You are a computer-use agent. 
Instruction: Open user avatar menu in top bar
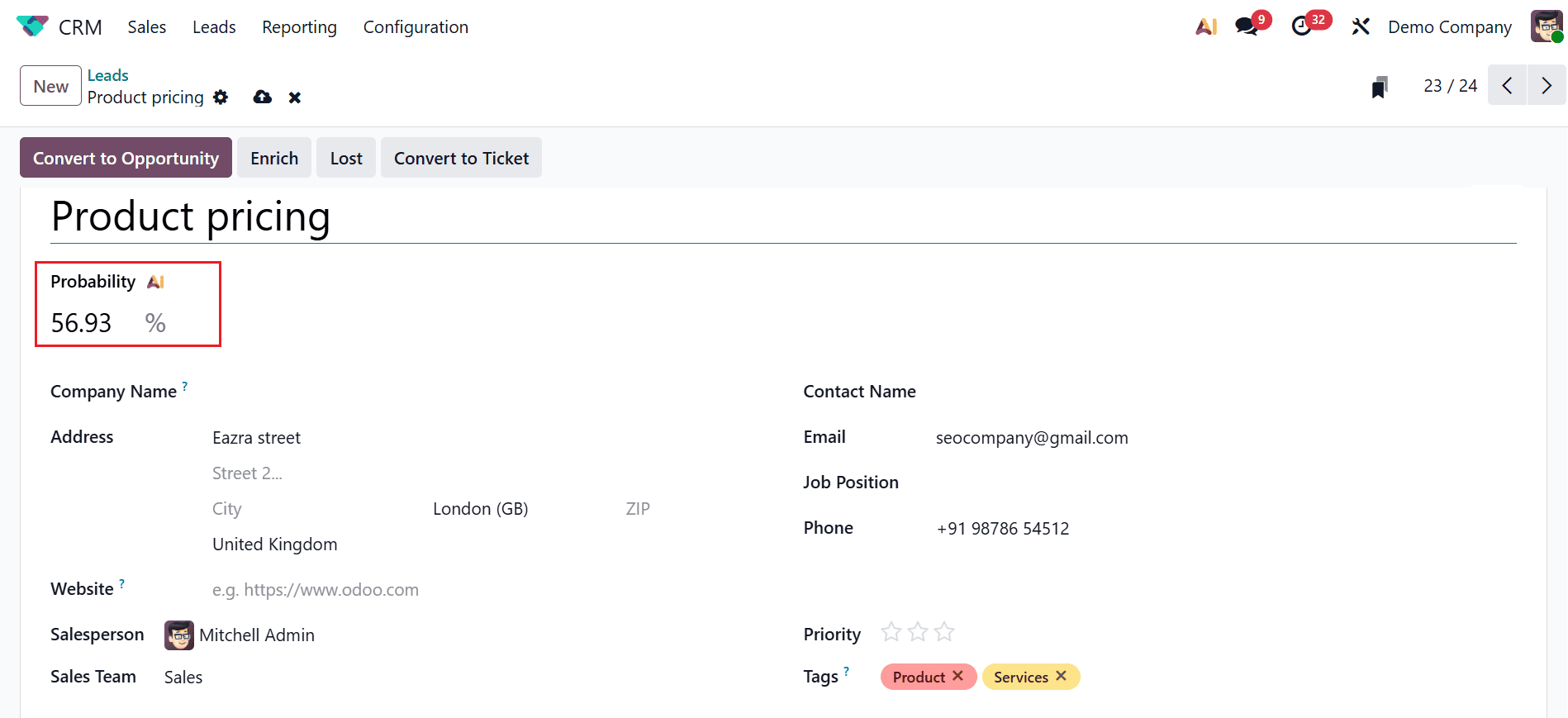1547,26
